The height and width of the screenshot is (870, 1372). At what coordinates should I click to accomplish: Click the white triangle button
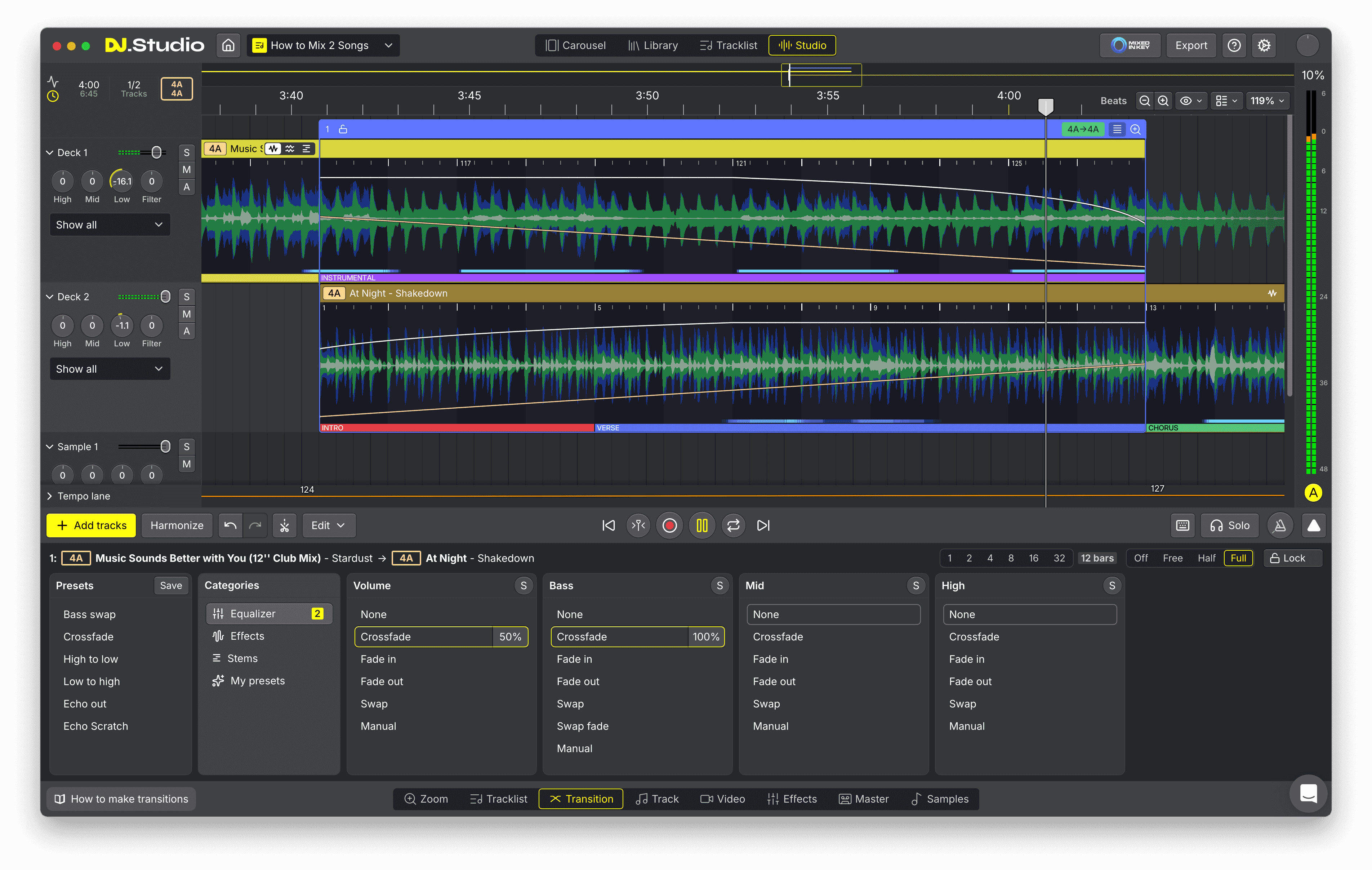point(1314,525)
